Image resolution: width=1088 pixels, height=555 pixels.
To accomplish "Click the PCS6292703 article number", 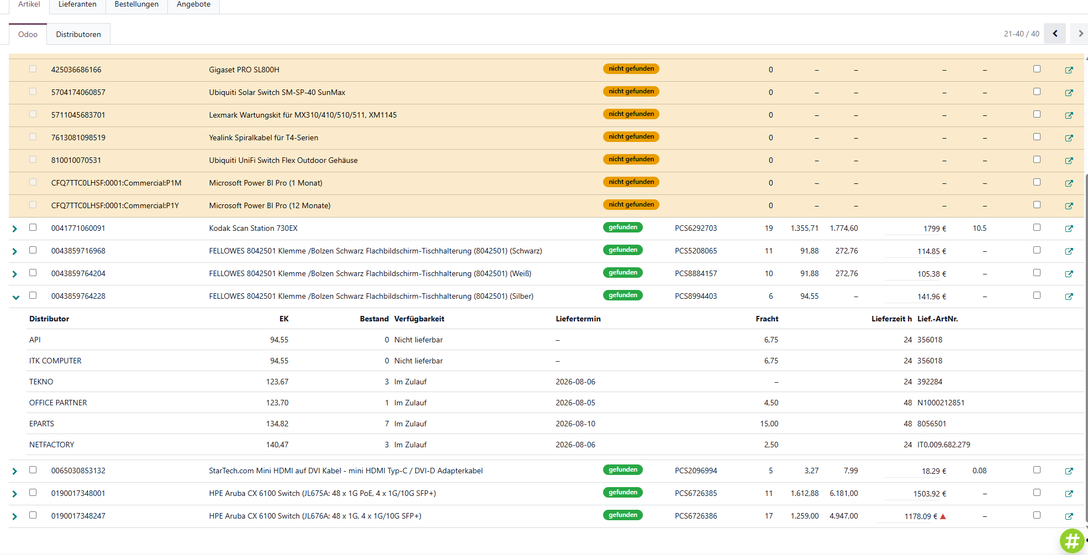I will (695, 228).
